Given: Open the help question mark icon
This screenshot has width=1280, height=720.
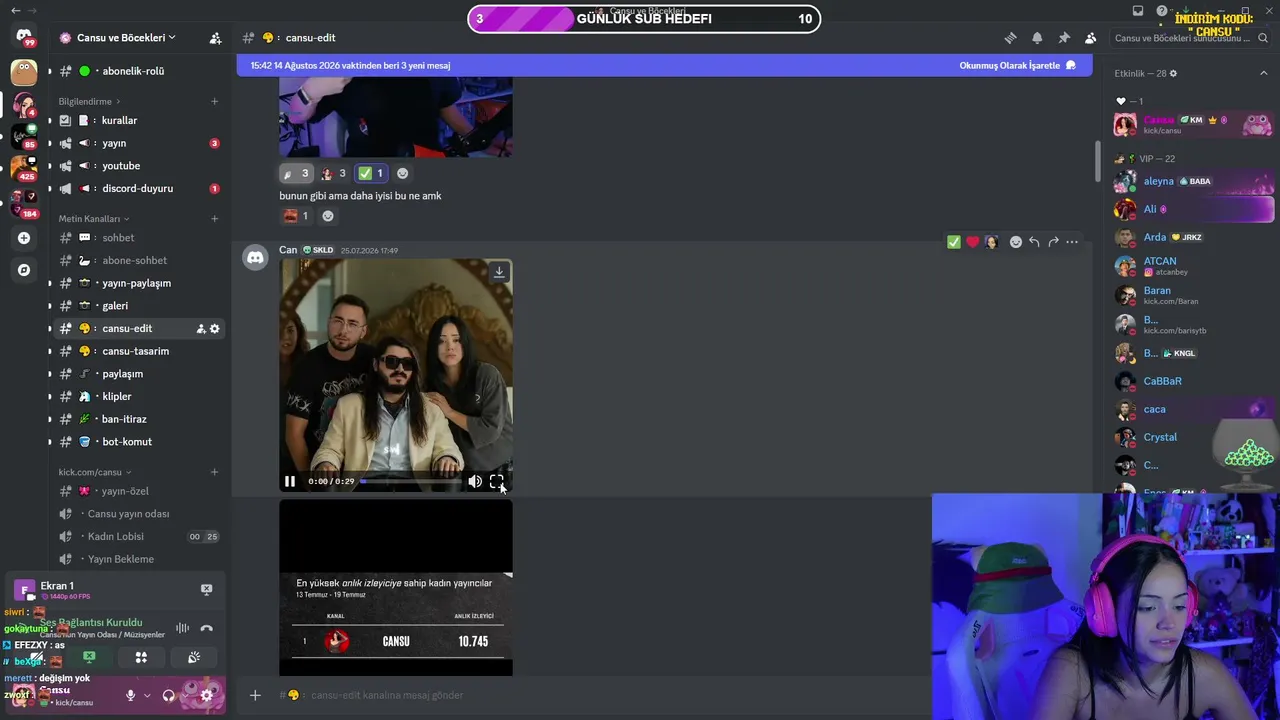Looking at the screenshot, I should click(x=1161, y=11).
